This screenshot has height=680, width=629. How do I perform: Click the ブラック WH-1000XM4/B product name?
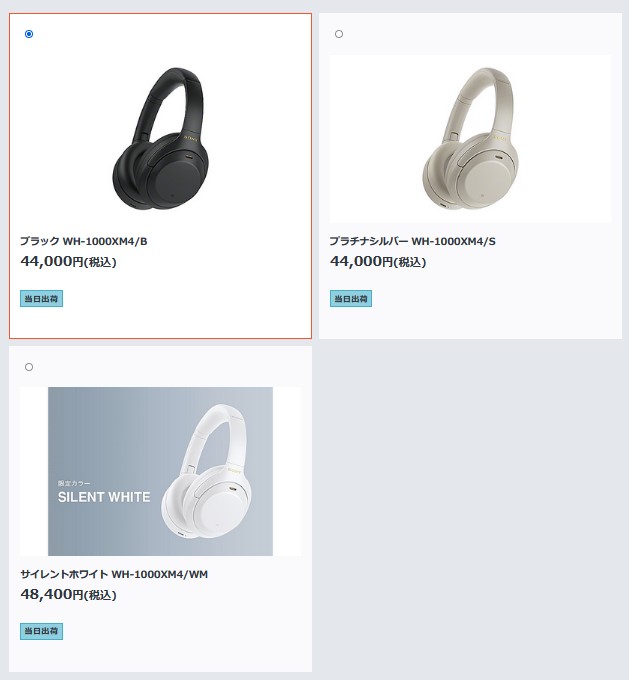[84, 241]
